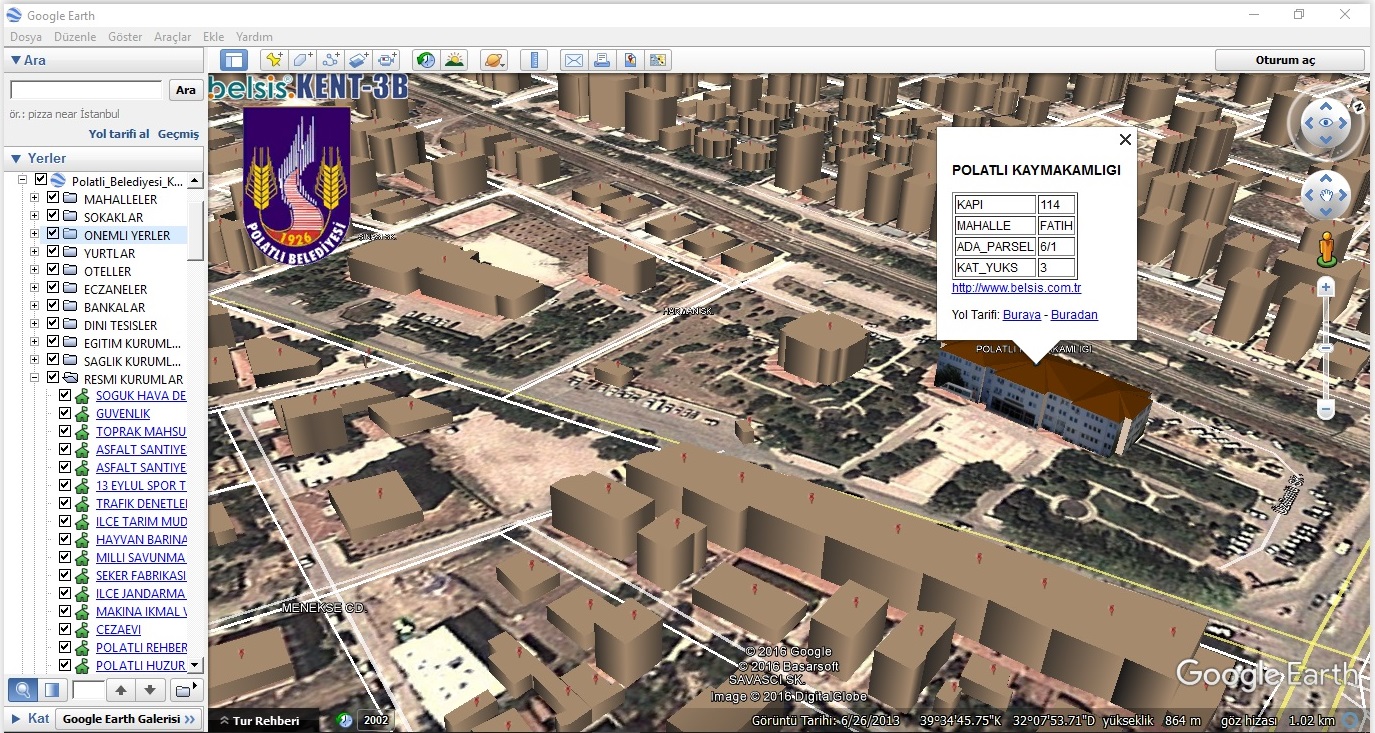Uncheck the RESMI KURUMLAR checkbox
The height and width of the screenshot is (733, 1375).
tap(53, 378)
